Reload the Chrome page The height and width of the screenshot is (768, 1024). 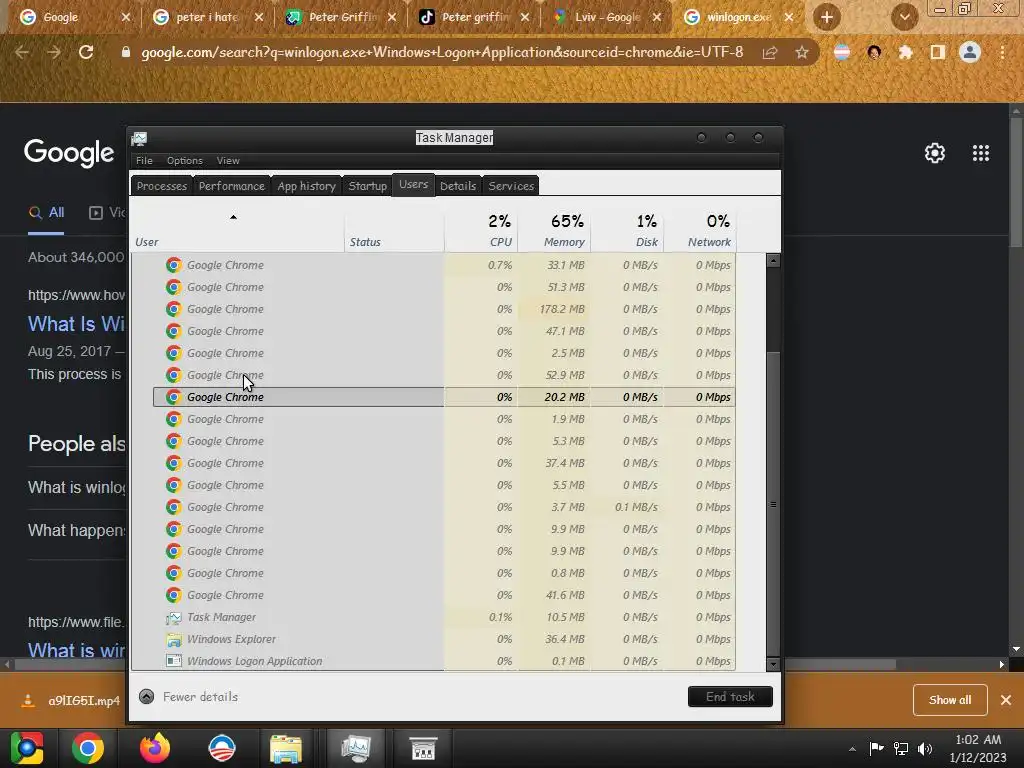[86, 52]
